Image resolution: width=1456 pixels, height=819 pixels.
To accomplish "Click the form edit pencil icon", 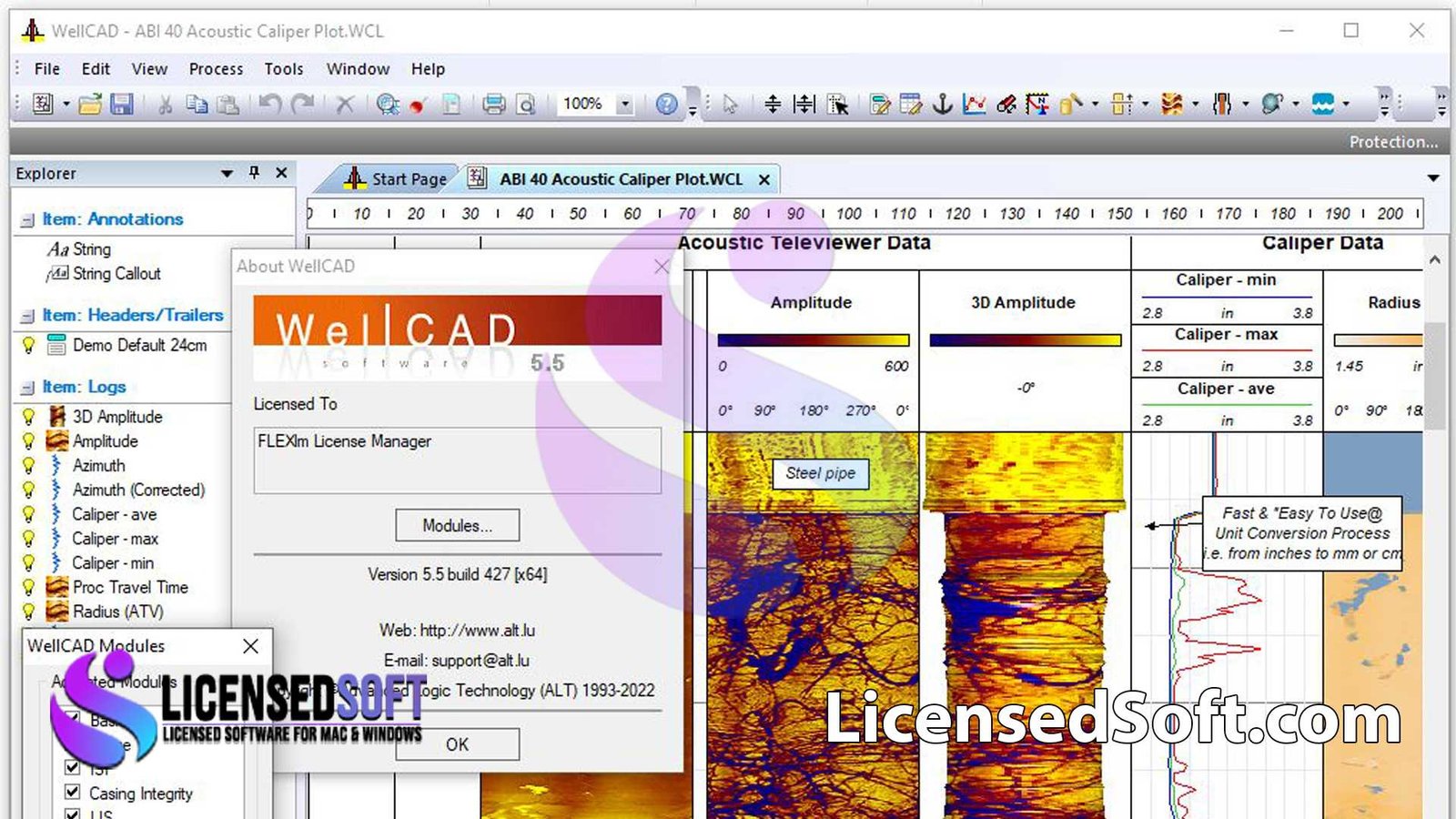I will [x=880, y=104].
